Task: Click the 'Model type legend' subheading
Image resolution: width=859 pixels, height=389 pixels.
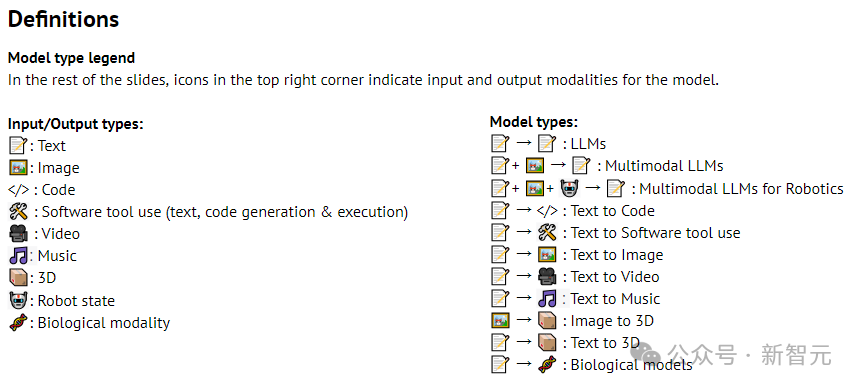Action: 71,58
